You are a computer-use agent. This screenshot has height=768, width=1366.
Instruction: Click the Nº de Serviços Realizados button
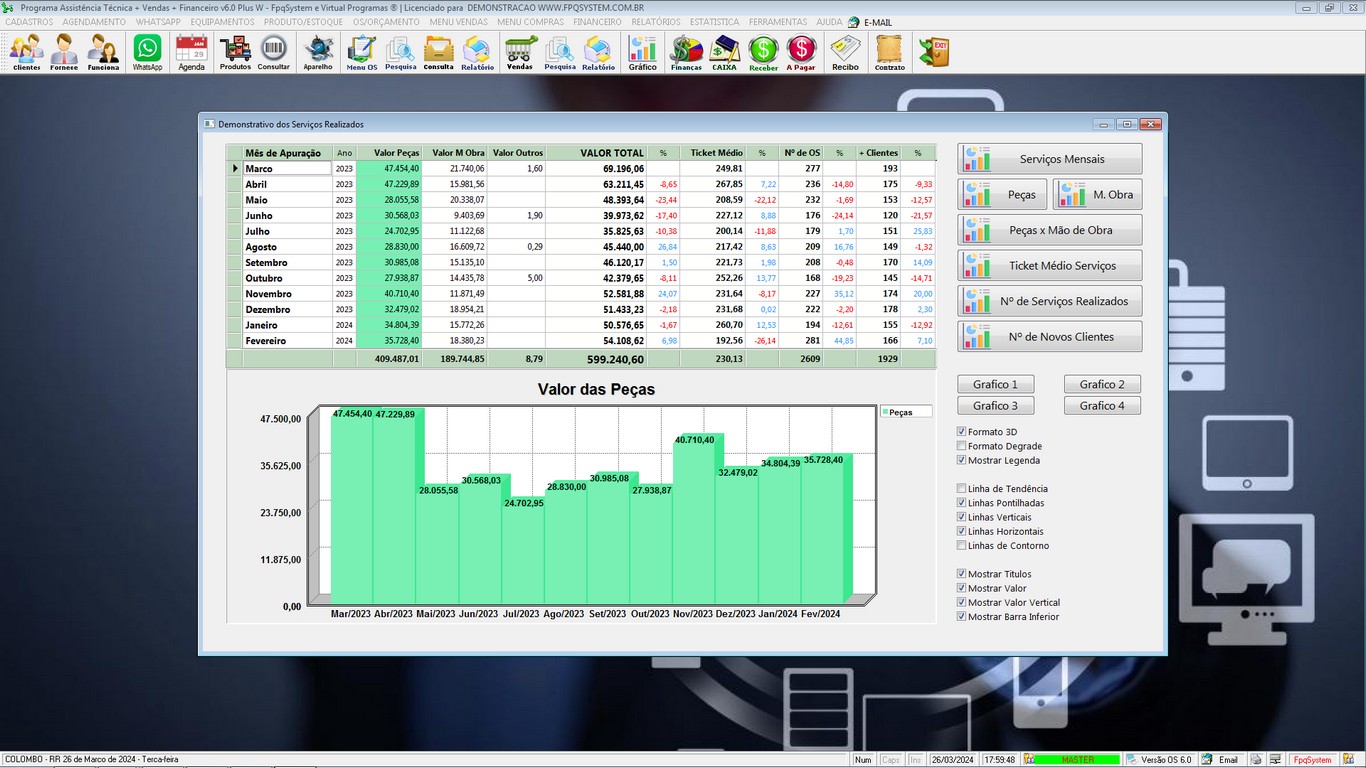point(1049,301)
